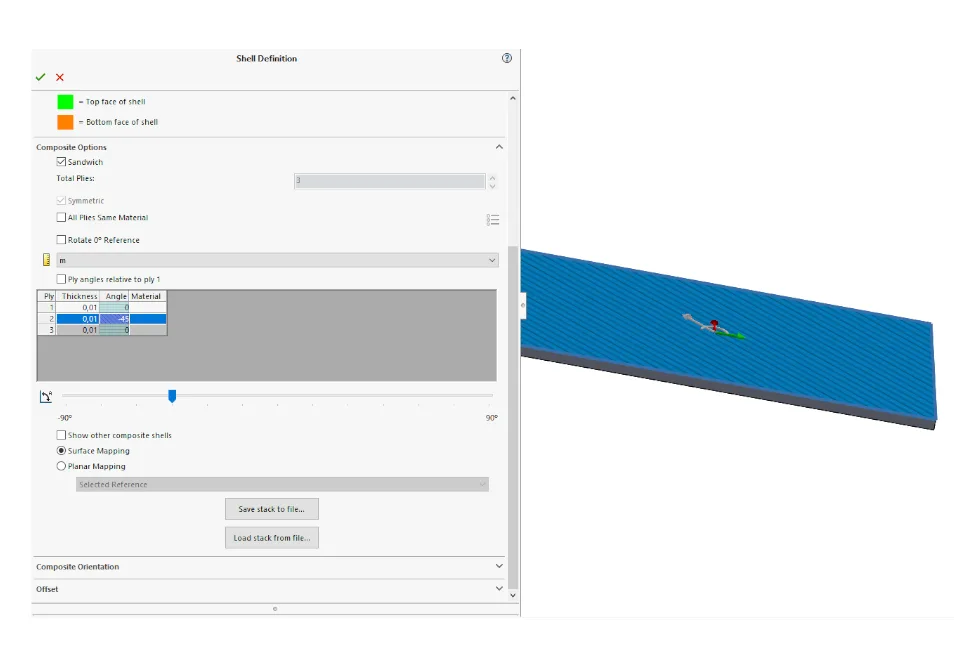Check Show other composite shells

tap(61, 435)
